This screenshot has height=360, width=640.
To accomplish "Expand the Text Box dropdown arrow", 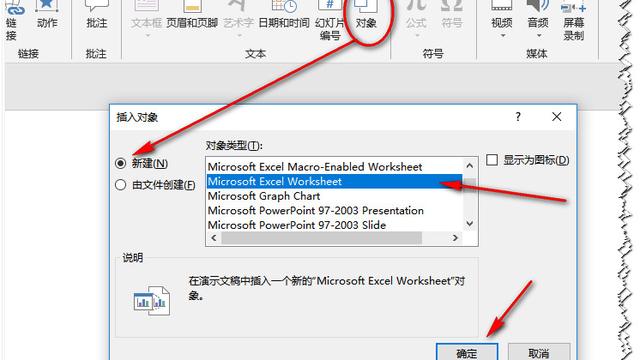I will point(147,36).
